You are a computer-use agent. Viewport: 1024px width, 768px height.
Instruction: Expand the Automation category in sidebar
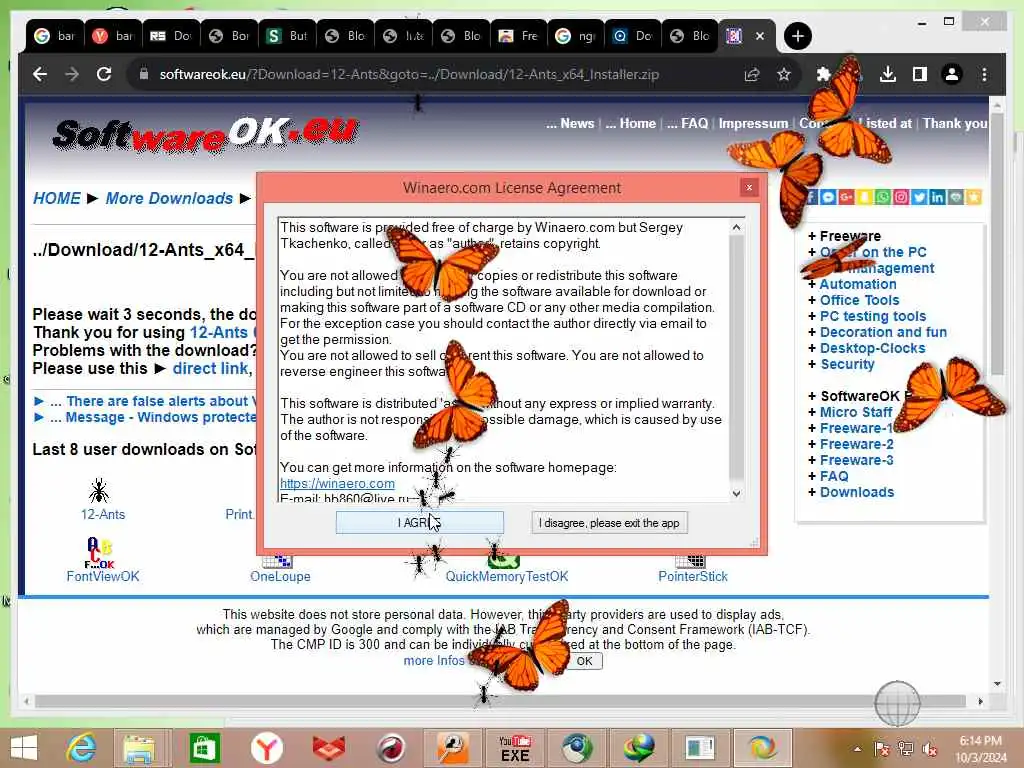(x=857, y=284)
